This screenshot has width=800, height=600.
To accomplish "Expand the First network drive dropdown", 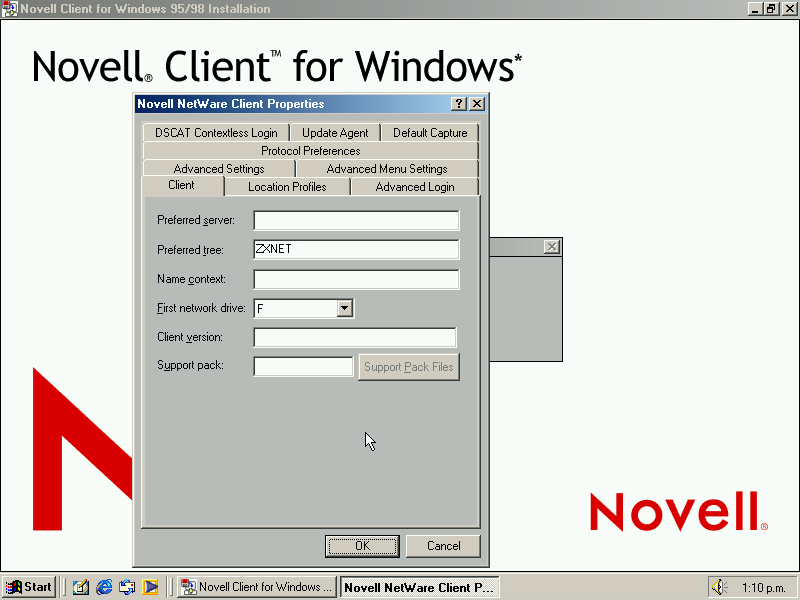I will [345, 308].
